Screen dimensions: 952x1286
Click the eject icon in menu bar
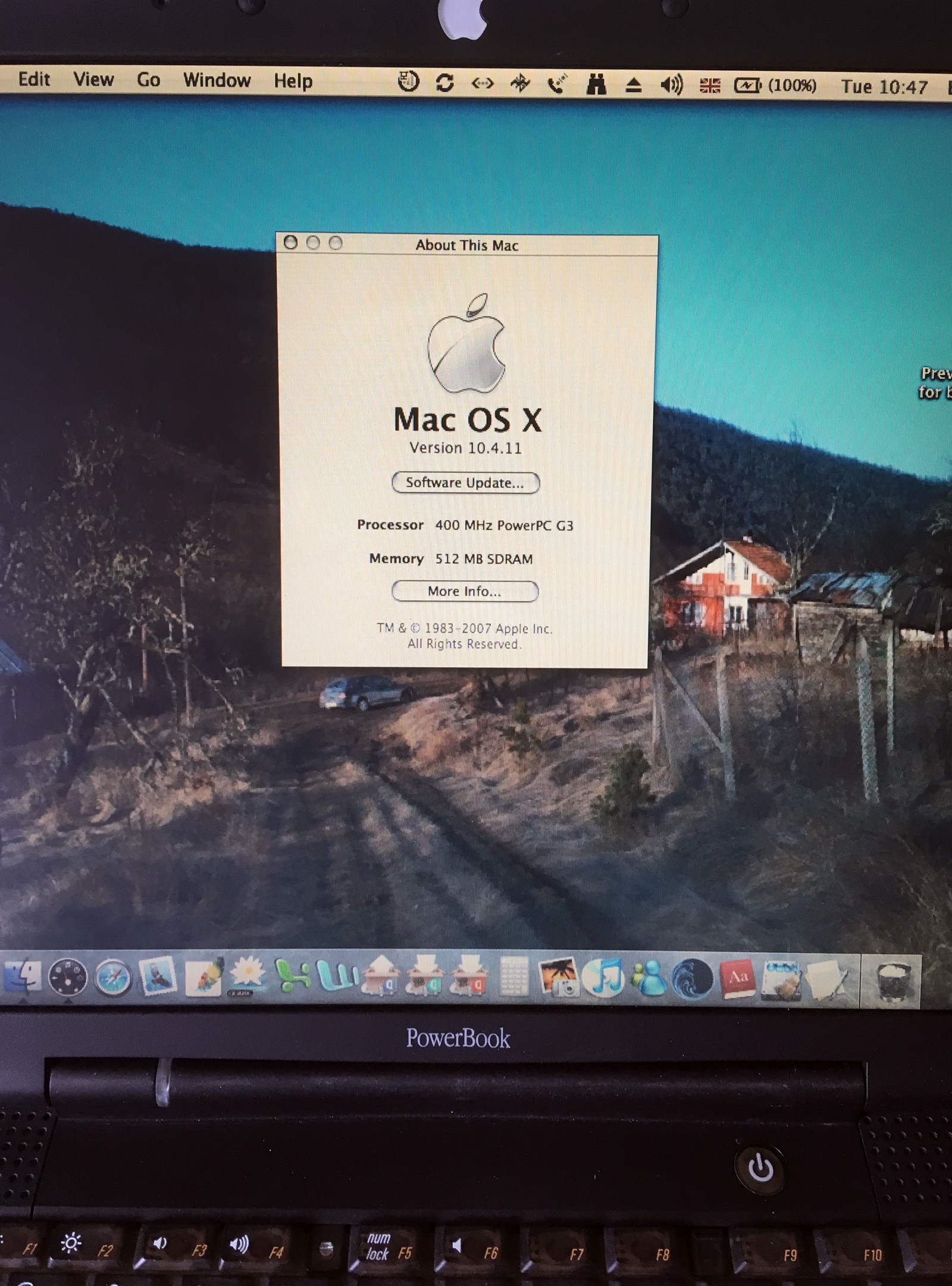(x=634, y=86)
